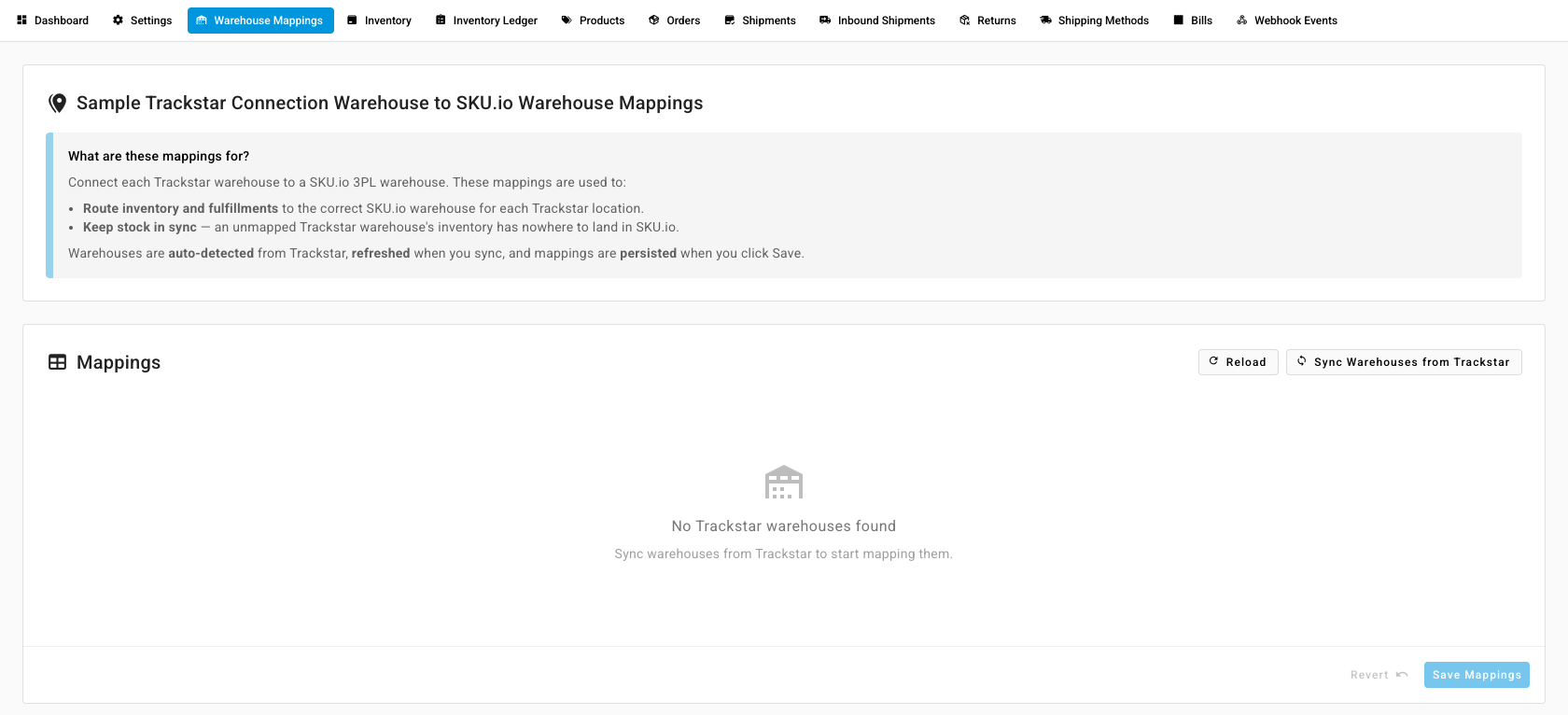The height and width of the screenshot is (715, 1568).
Task: Click the Bills icon
Action: 1179,20
